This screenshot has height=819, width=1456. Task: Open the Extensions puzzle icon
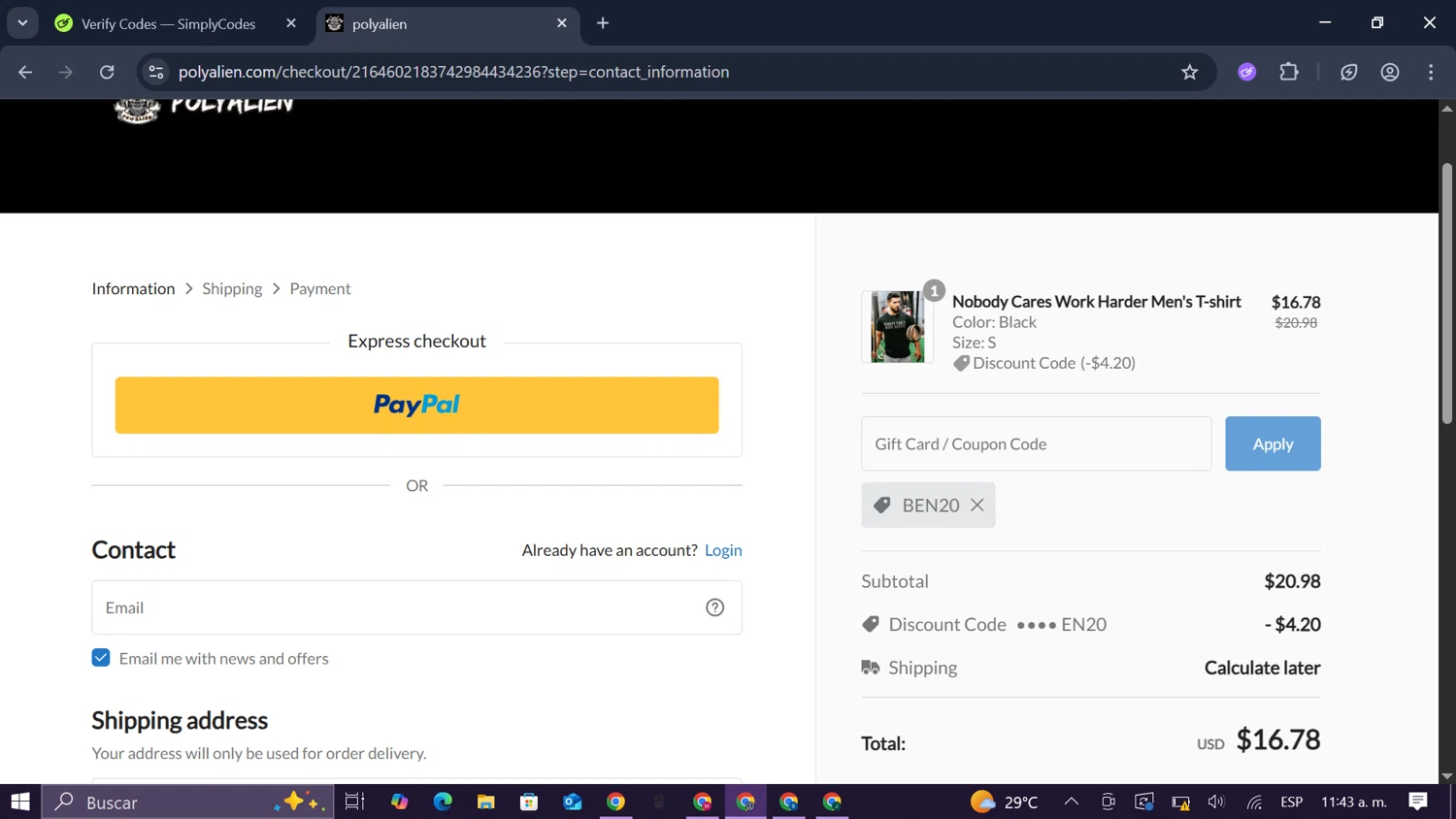(x=1289, y=72)
